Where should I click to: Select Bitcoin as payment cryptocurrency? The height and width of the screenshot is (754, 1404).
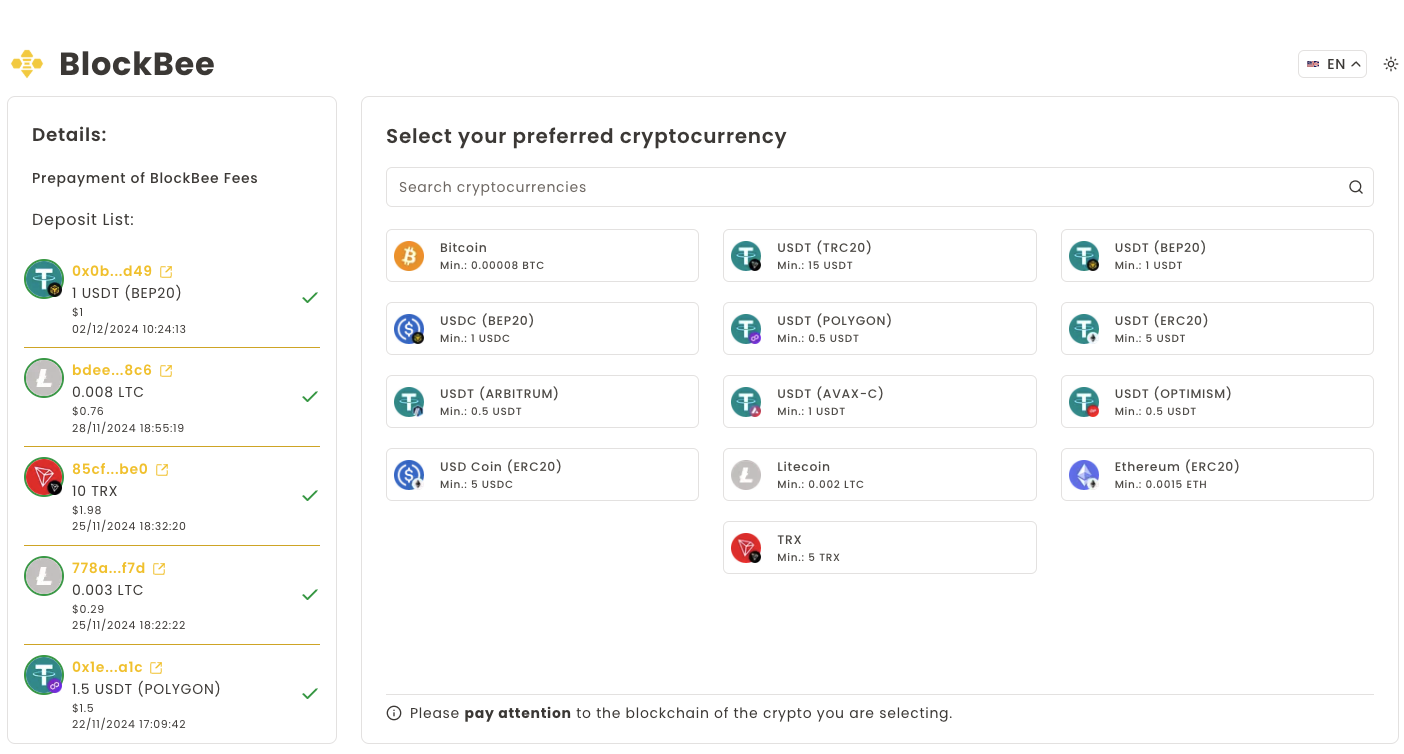542,256
